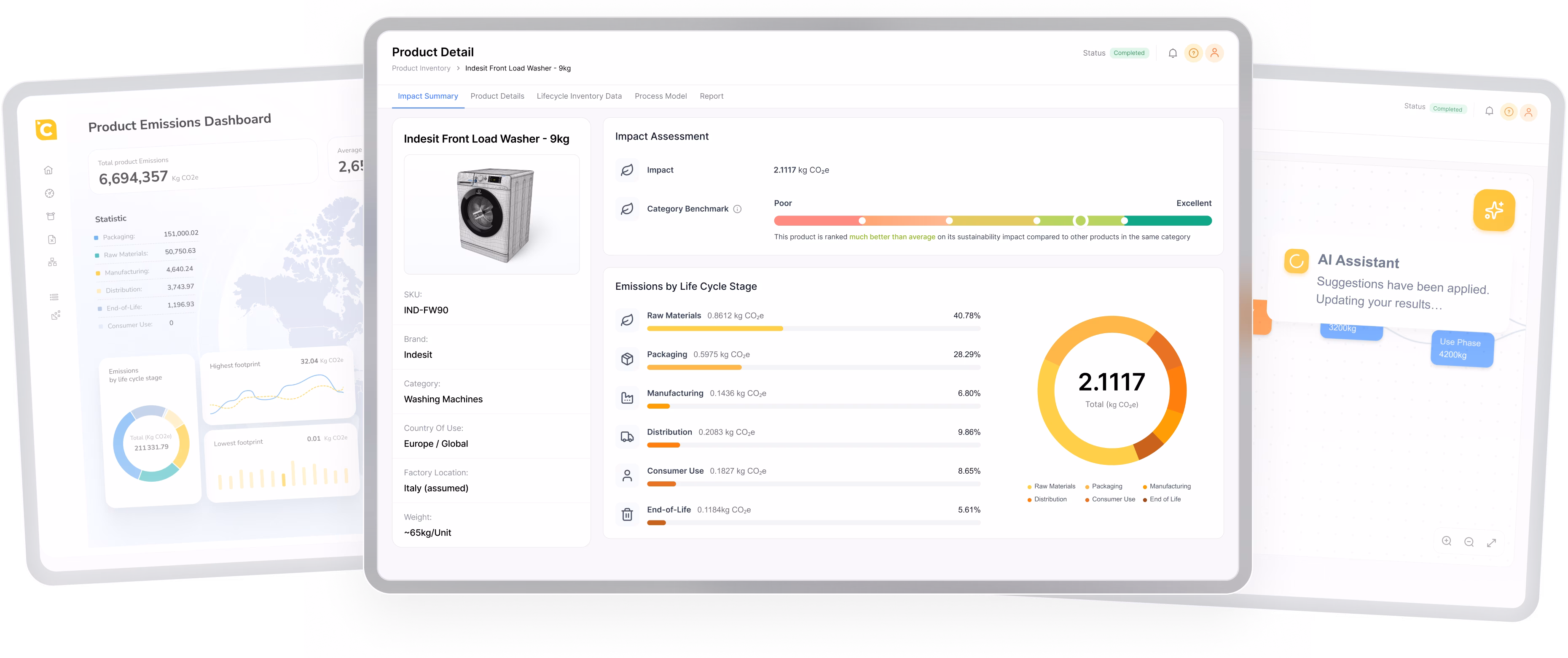Click the yellow AI sparkle button
Viewport: 1568px width, 658px height.
coord(1494,210)
